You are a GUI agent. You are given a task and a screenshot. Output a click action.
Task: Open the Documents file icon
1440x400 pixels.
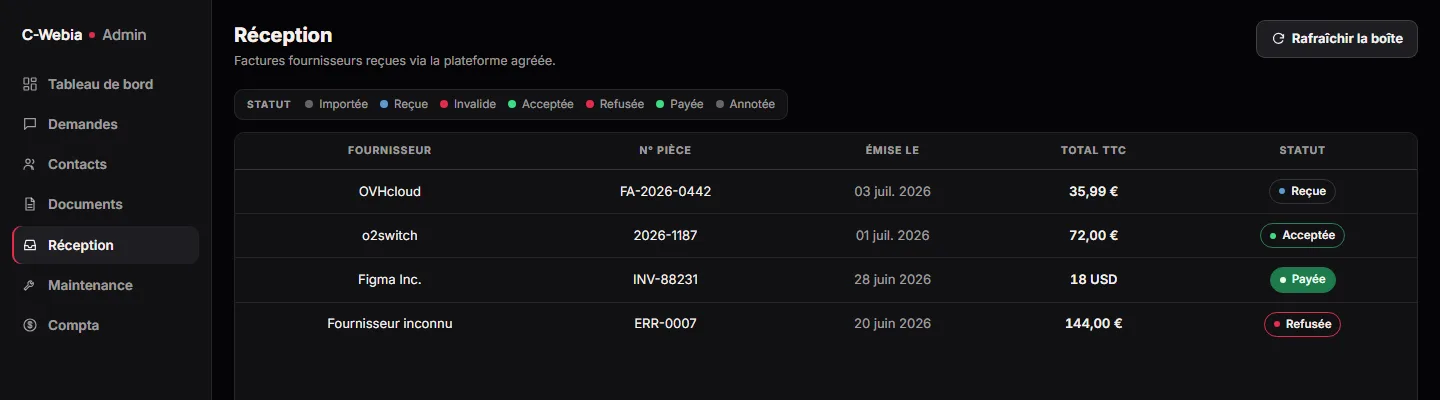[x=30, y=204]
